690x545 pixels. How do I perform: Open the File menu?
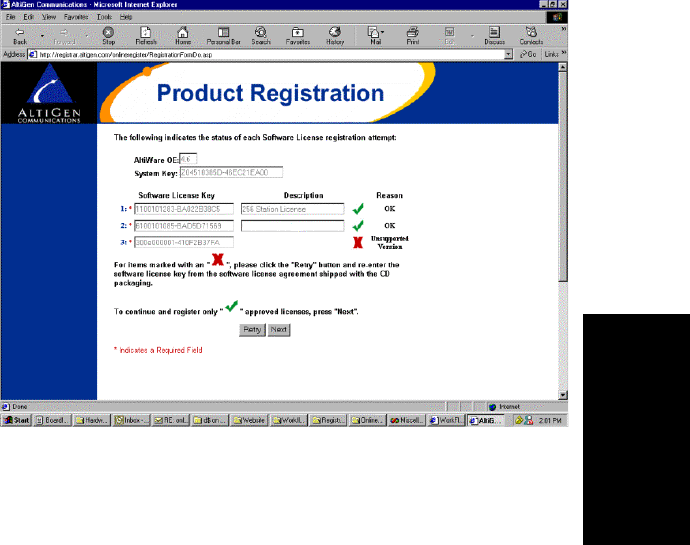point(11,17)
